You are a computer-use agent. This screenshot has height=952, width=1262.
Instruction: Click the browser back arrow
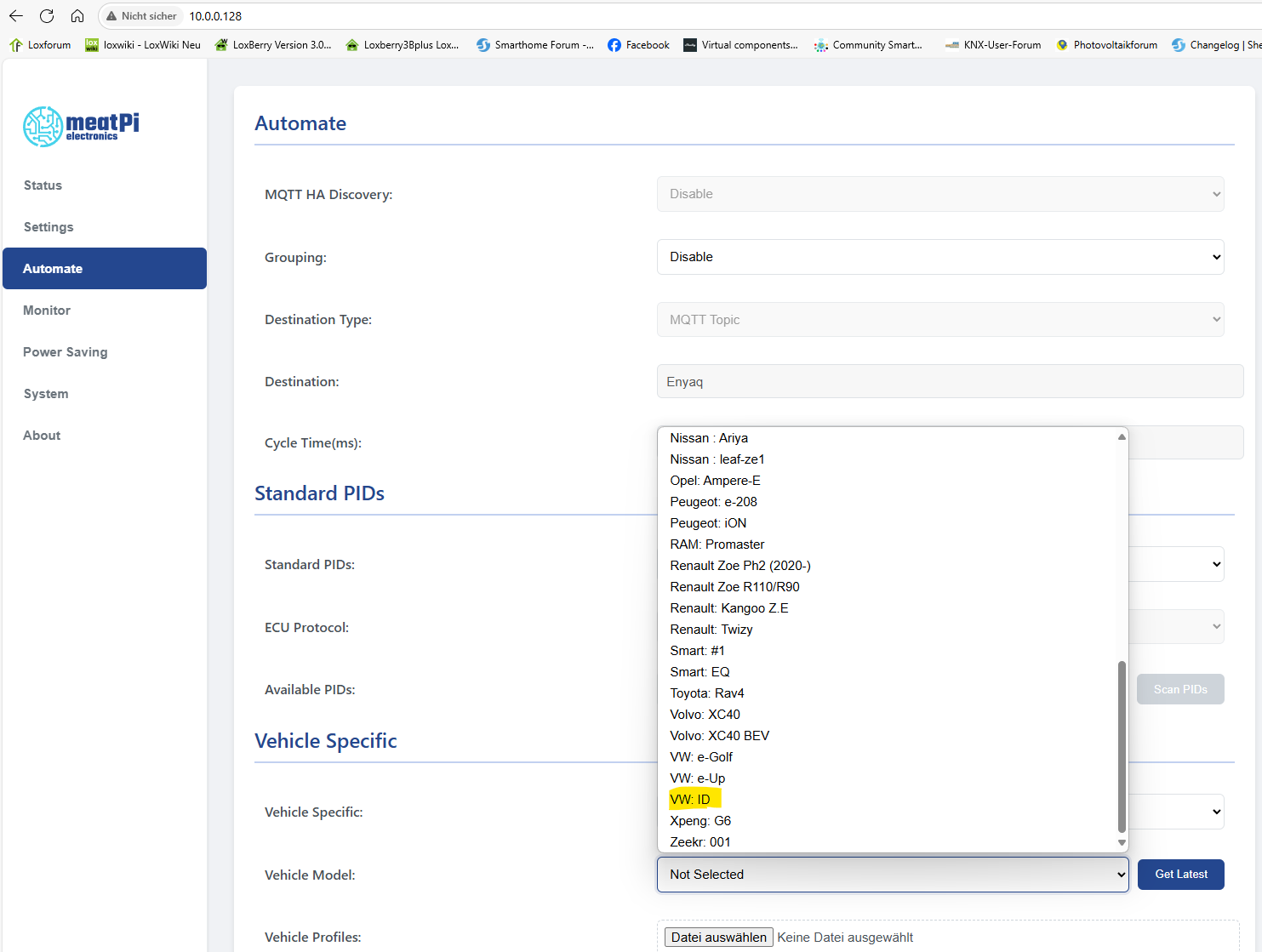(16, 16)
